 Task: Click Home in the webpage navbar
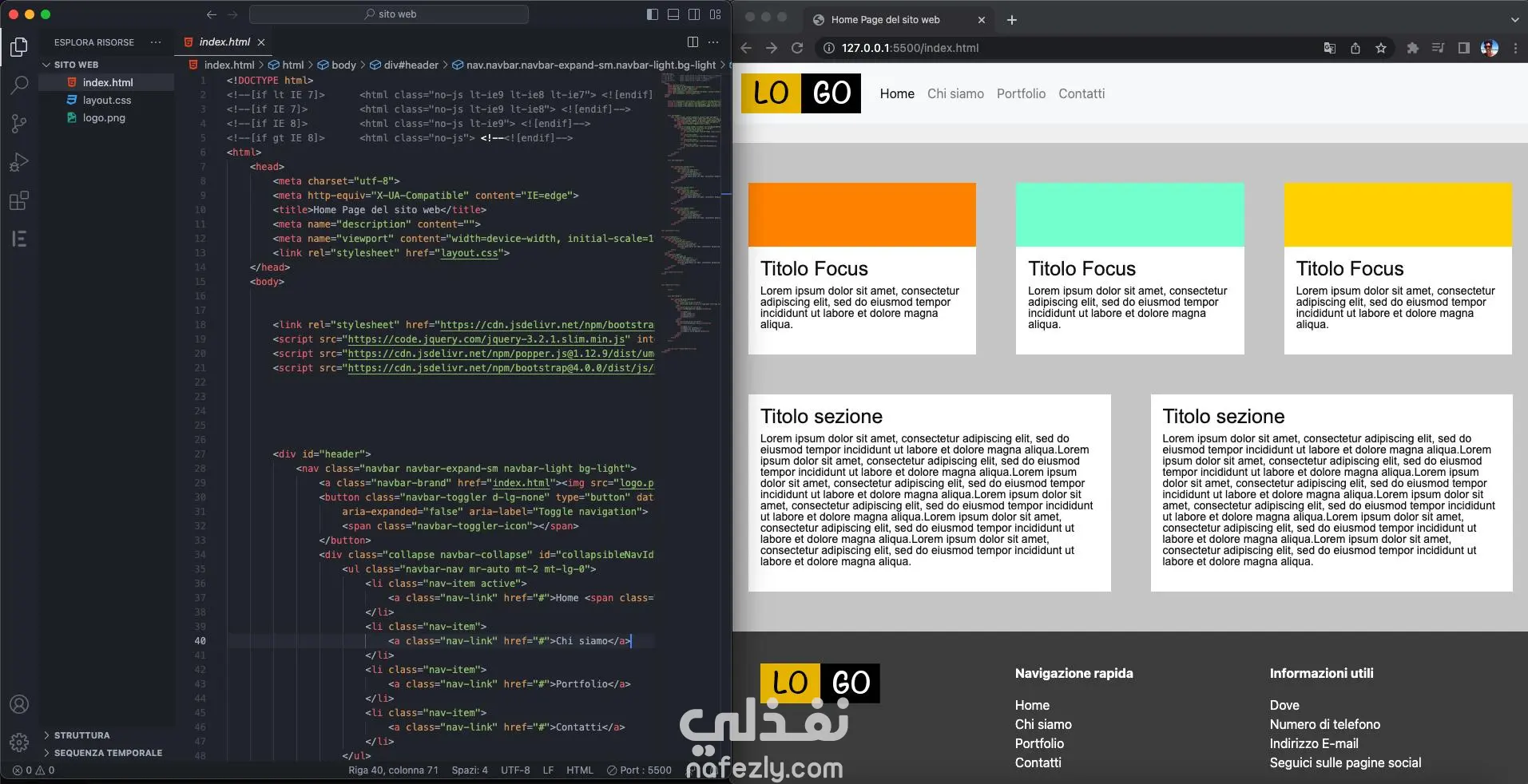(x=897, y=93)
